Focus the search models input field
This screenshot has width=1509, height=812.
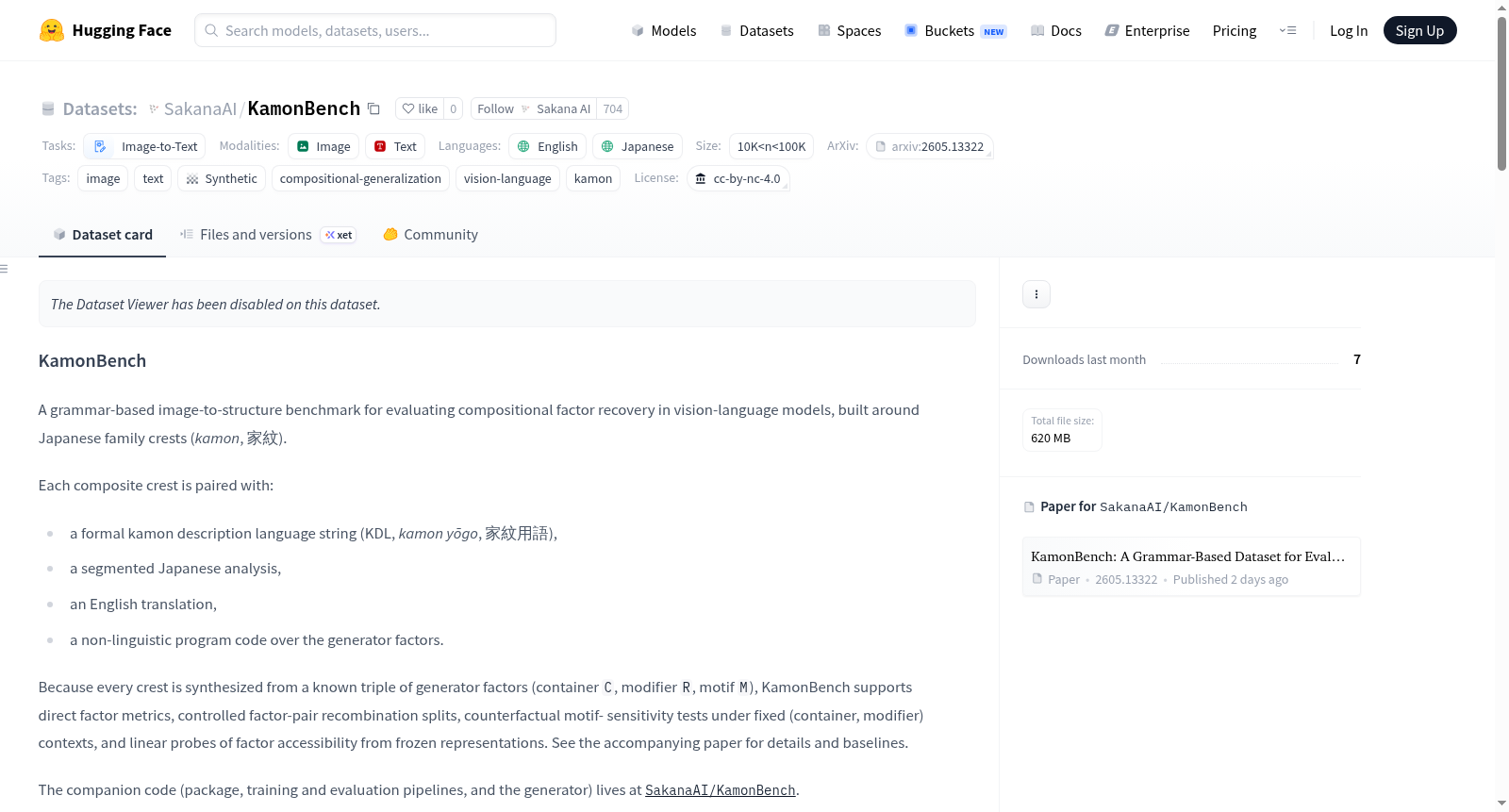click(375, 30)
